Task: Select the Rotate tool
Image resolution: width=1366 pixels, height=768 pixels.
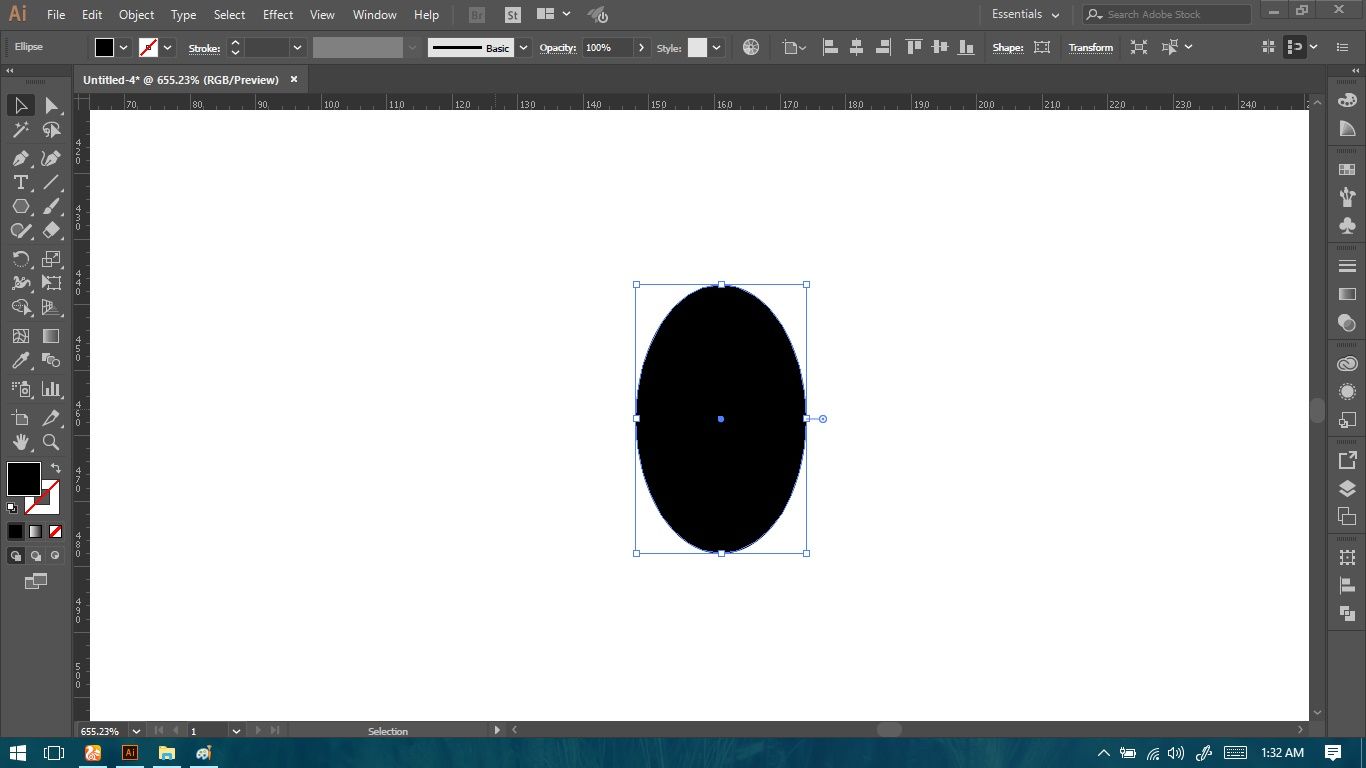Action: (x=20, y=259)
